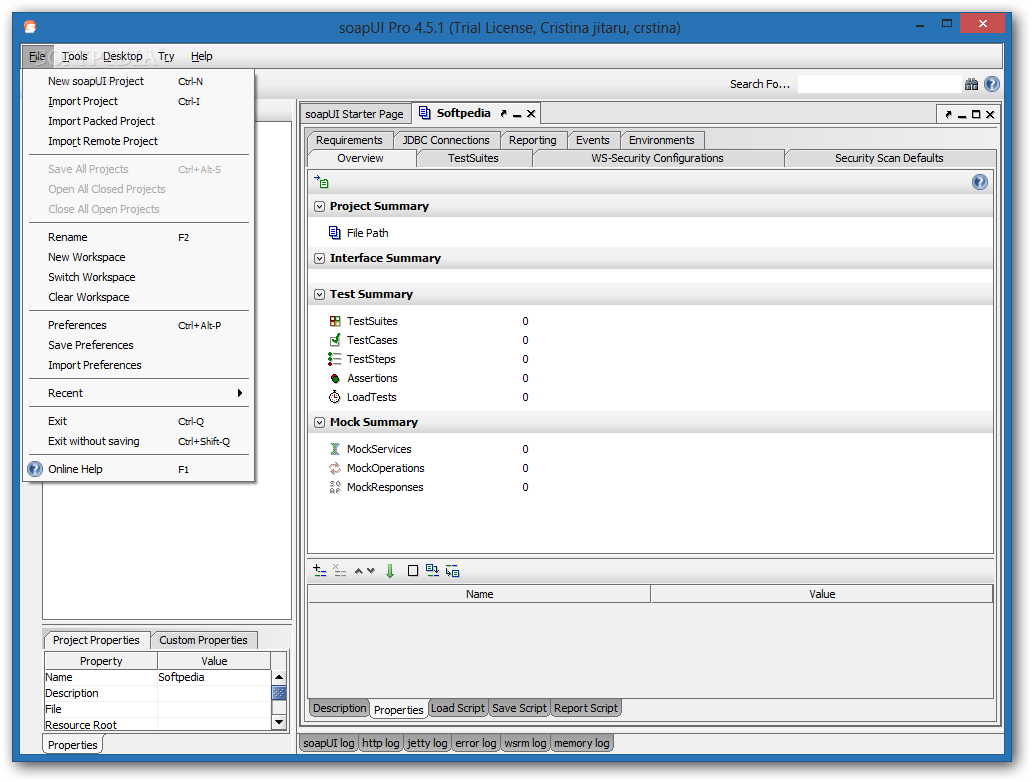
Task: Choose New Workspace
Action: coord(139,257)
